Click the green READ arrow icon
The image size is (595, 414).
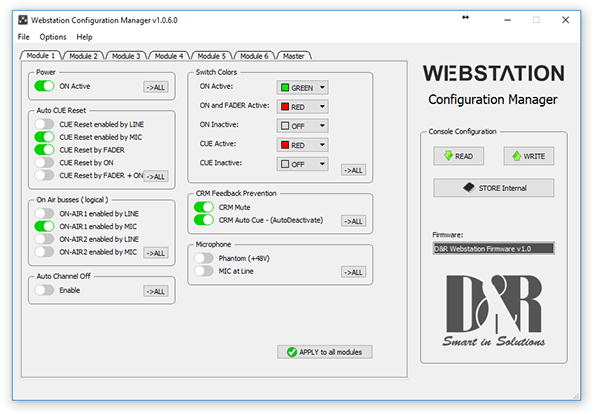[x=449, y=156]
